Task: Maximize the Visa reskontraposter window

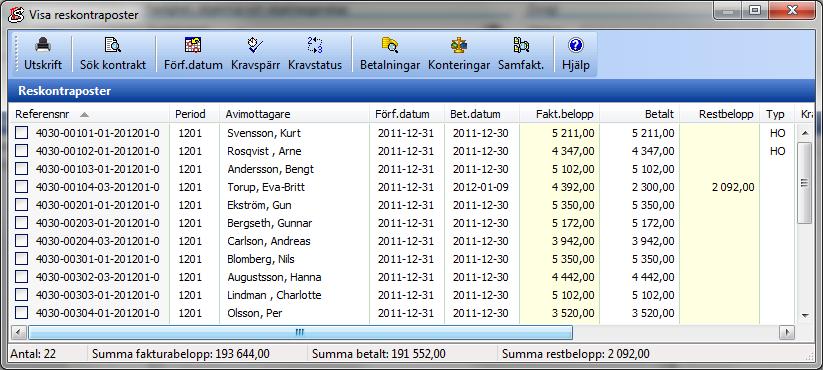Action: coord(755,10)
